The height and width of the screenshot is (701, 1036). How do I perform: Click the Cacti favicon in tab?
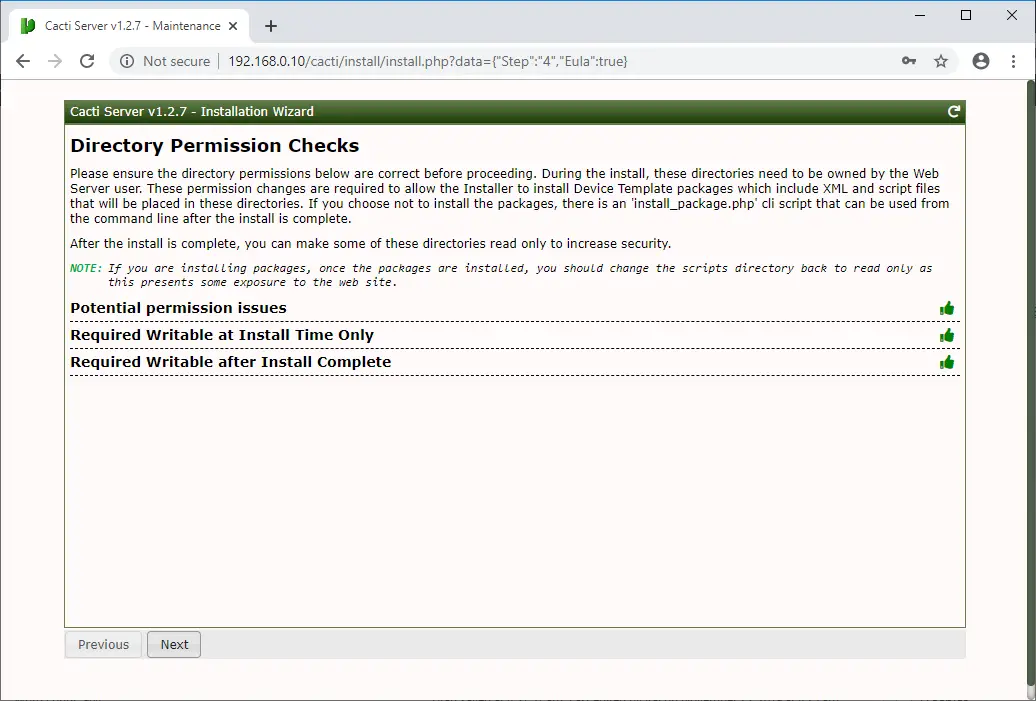(28, 26)
